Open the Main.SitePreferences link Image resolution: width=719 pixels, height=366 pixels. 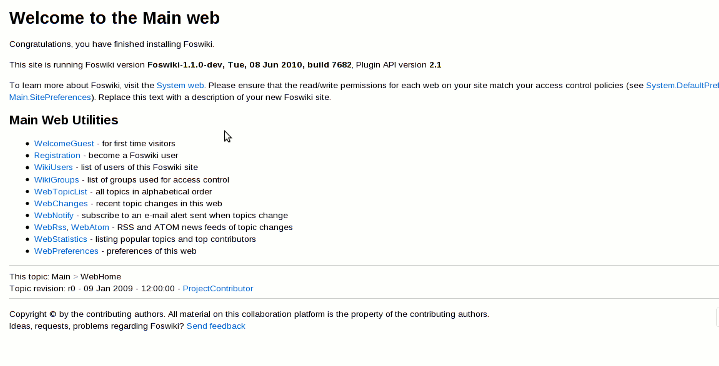point(50,97)
